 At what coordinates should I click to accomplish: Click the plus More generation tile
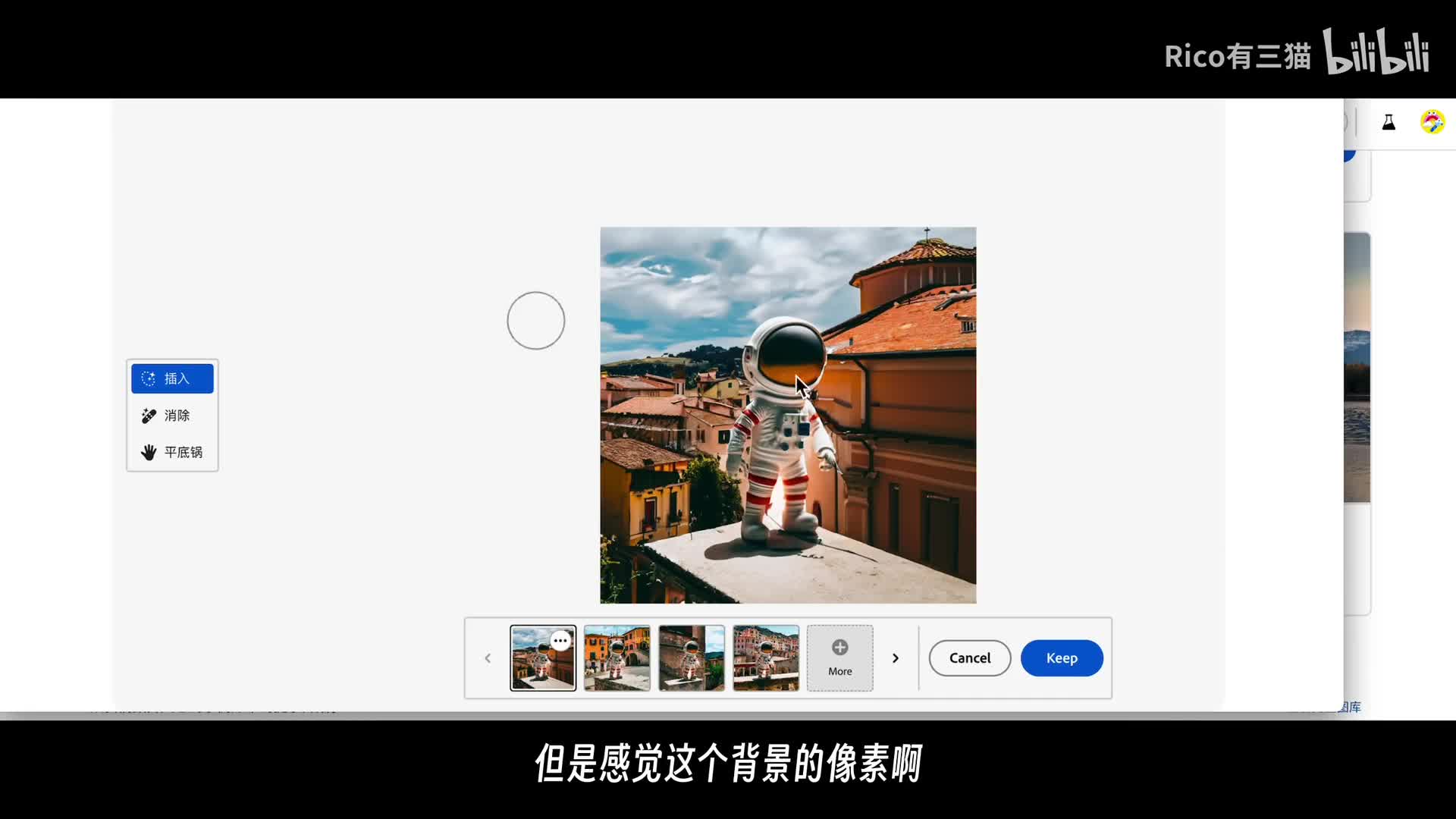click(839, 657)
